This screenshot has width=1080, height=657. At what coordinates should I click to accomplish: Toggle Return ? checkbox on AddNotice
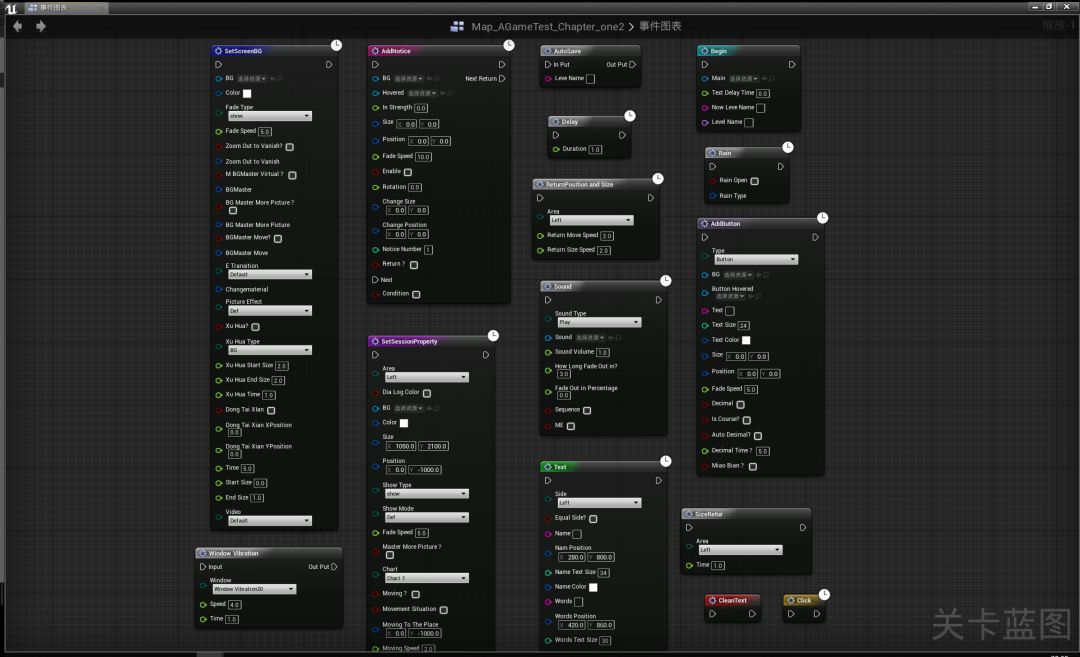414,264
